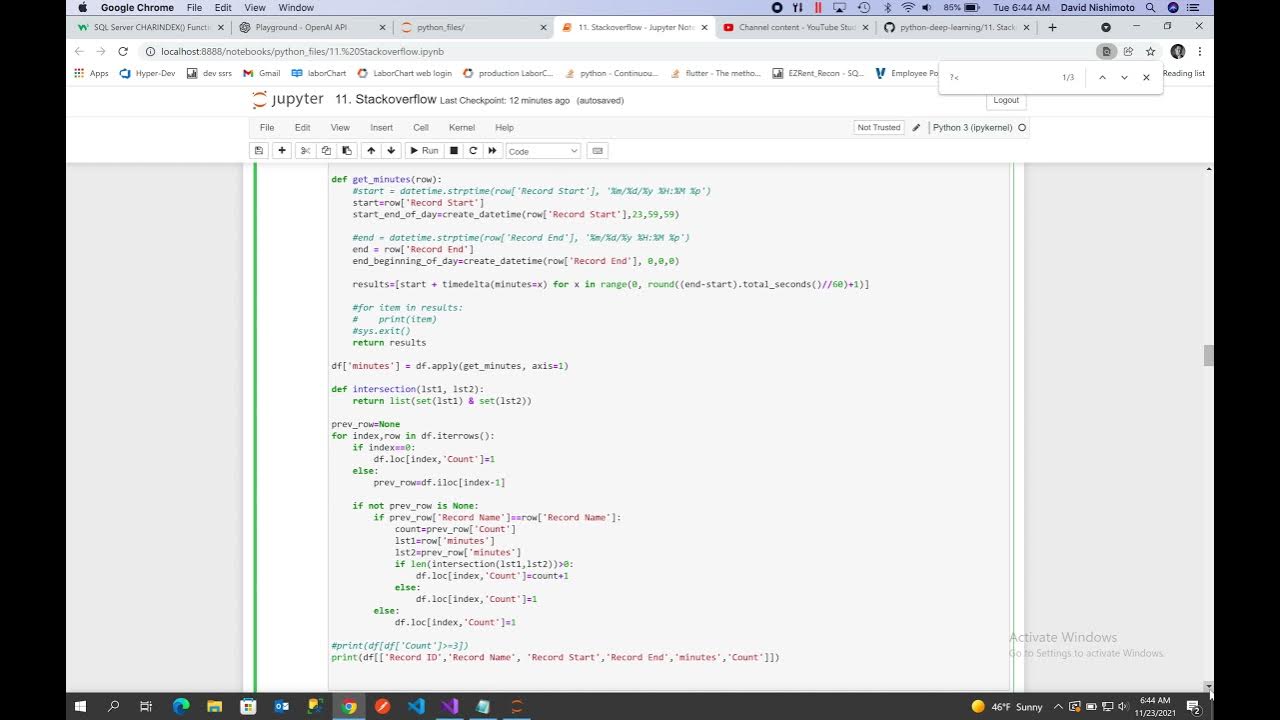Open the Insert menu
The height and width of the screenshot is (720, 1280).
click(381, 127)
